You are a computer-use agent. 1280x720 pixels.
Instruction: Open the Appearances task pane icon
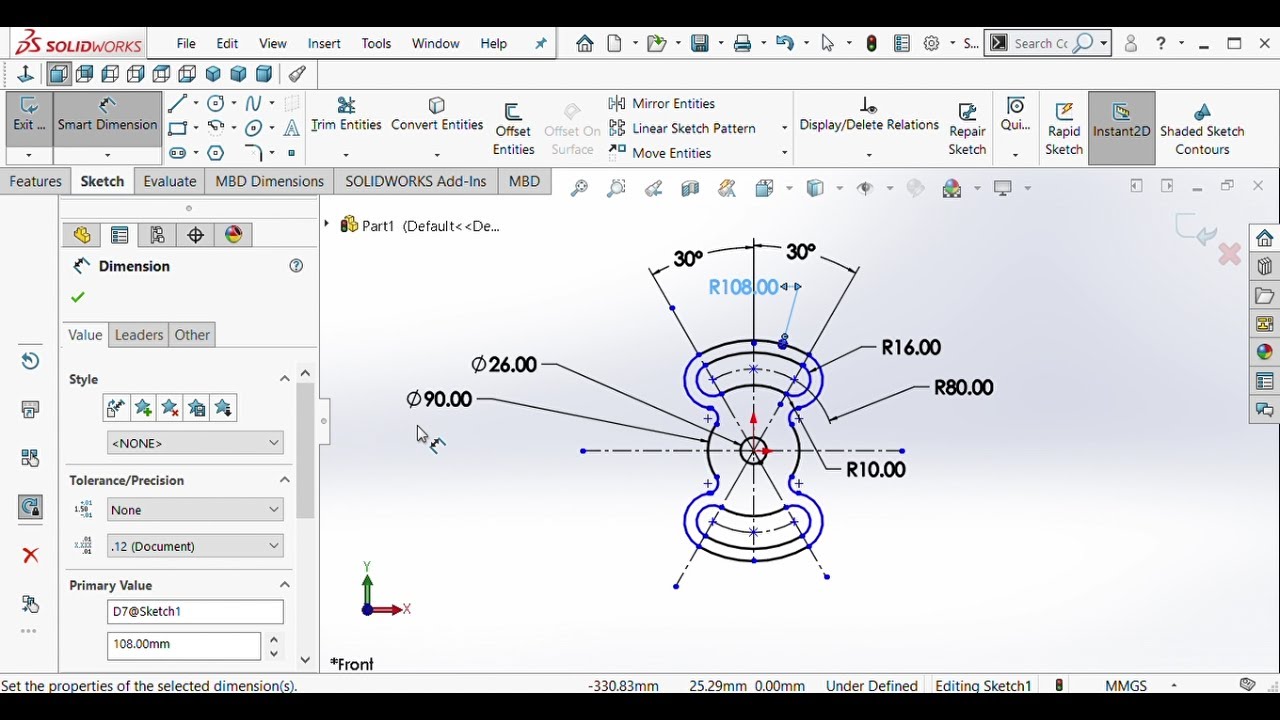1265,352
